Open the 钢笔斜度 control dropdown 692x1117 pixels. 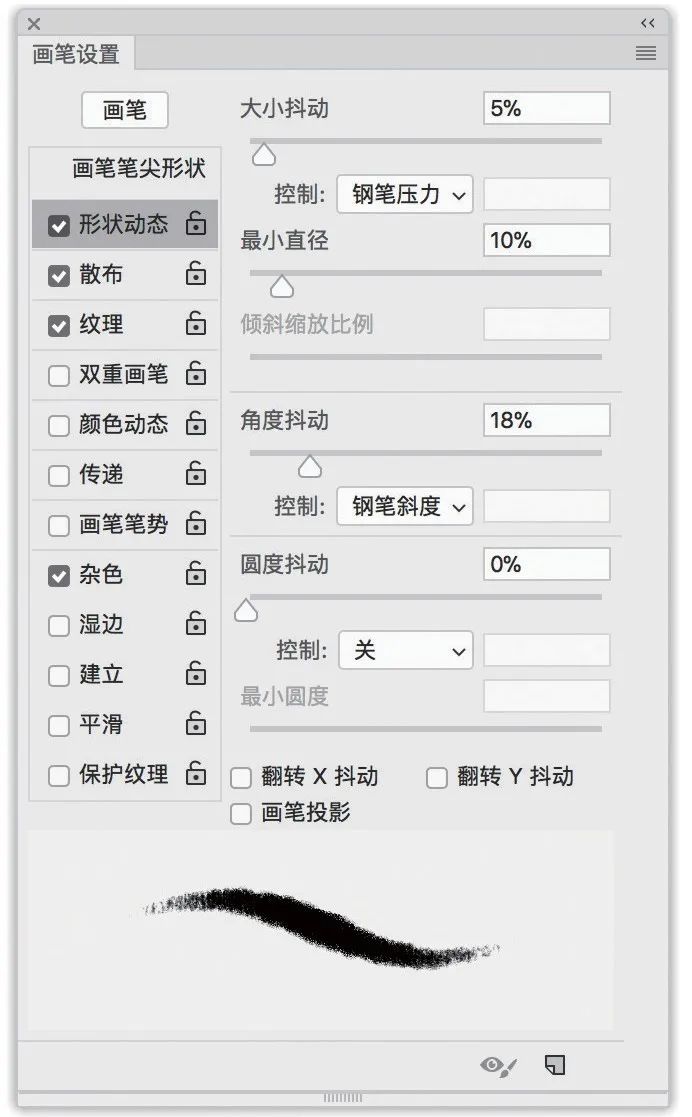tap(405, 506)
